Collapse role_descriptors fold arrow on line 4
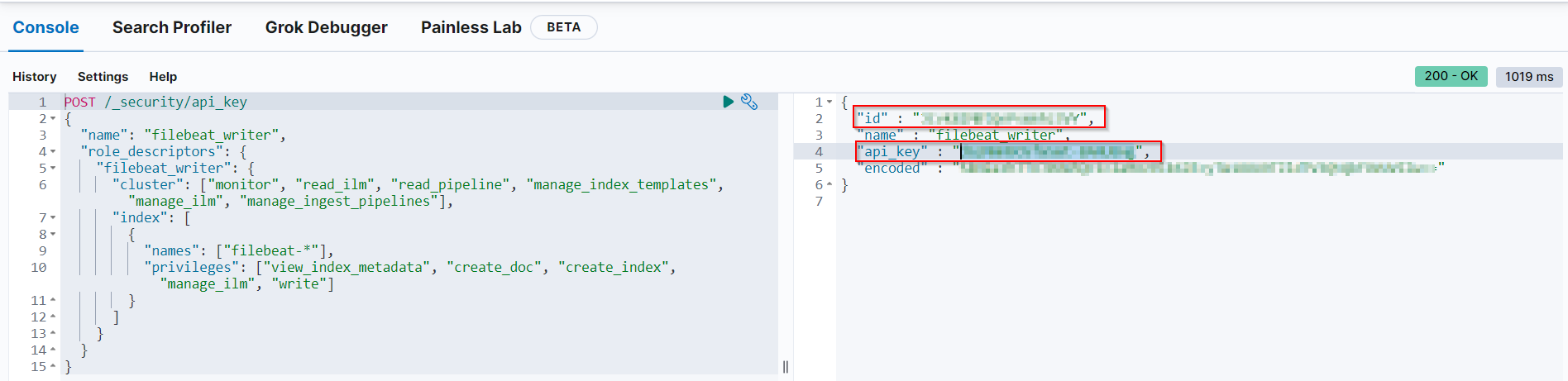Viewport: 1568px width, 381px height. click(x=53, y=151)
